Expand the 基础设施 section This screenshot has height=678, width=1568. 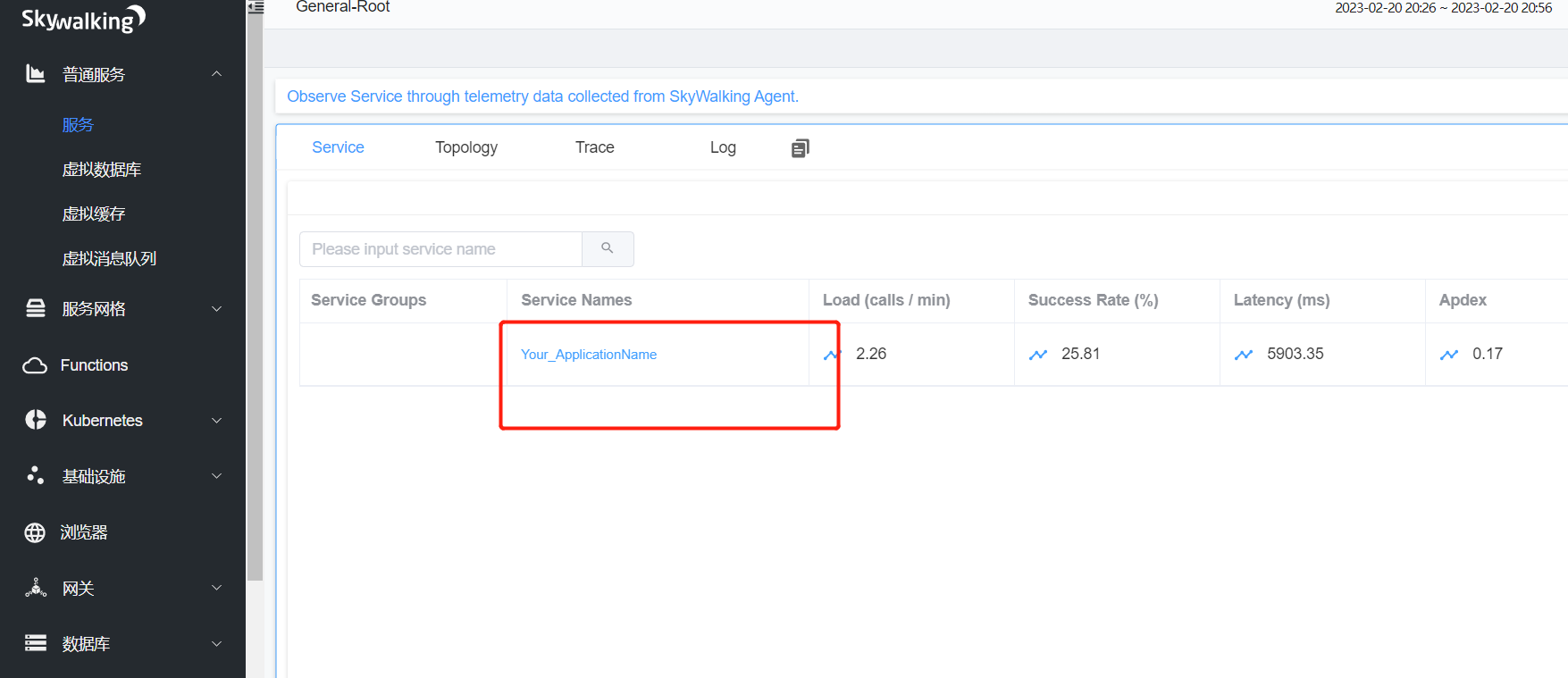(x=216, y=476)
